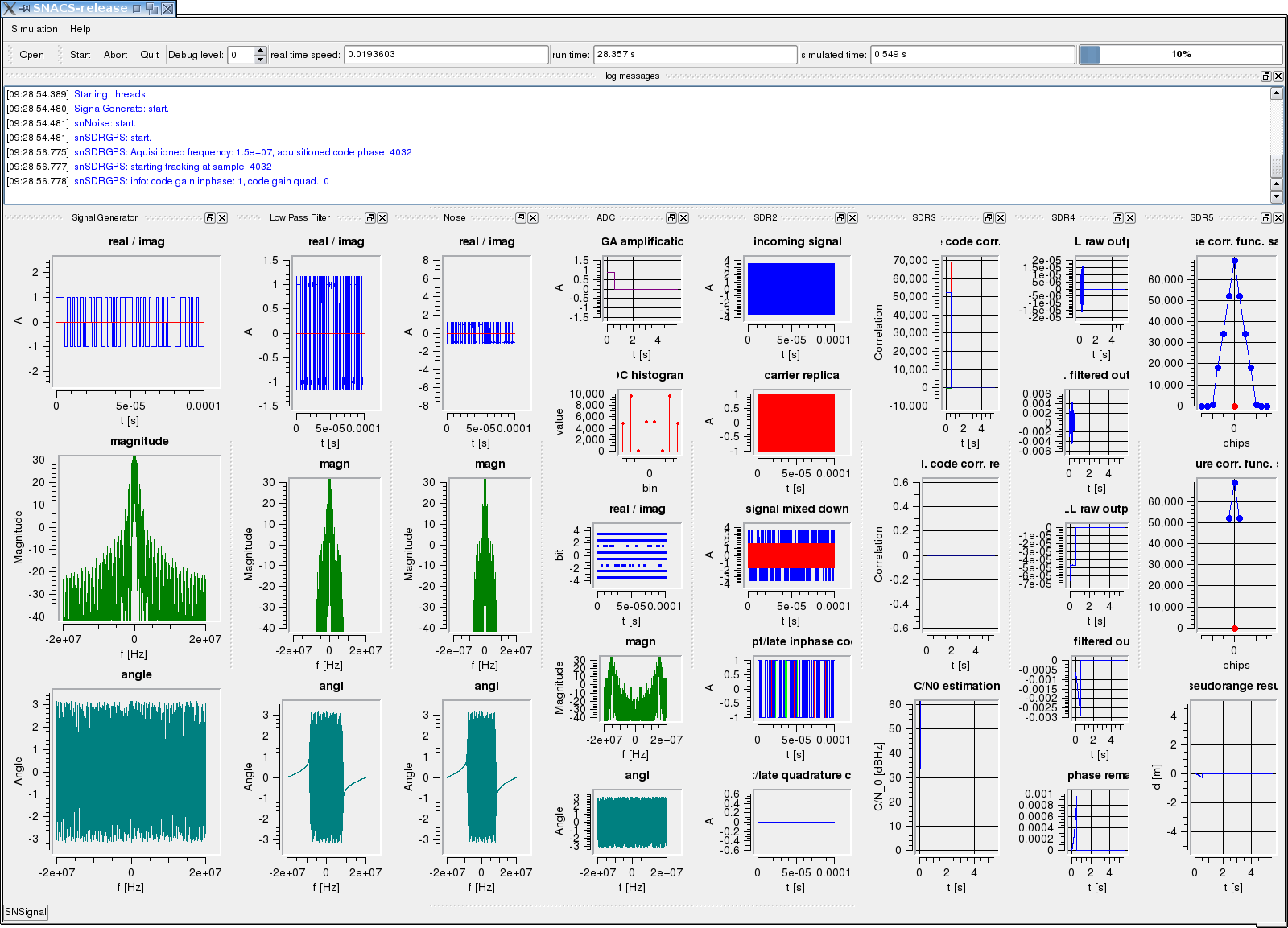This screenshot has height=928, width=1288.
Task: Click the SDR4 phase remainder plot
Action: (1097, 821)
